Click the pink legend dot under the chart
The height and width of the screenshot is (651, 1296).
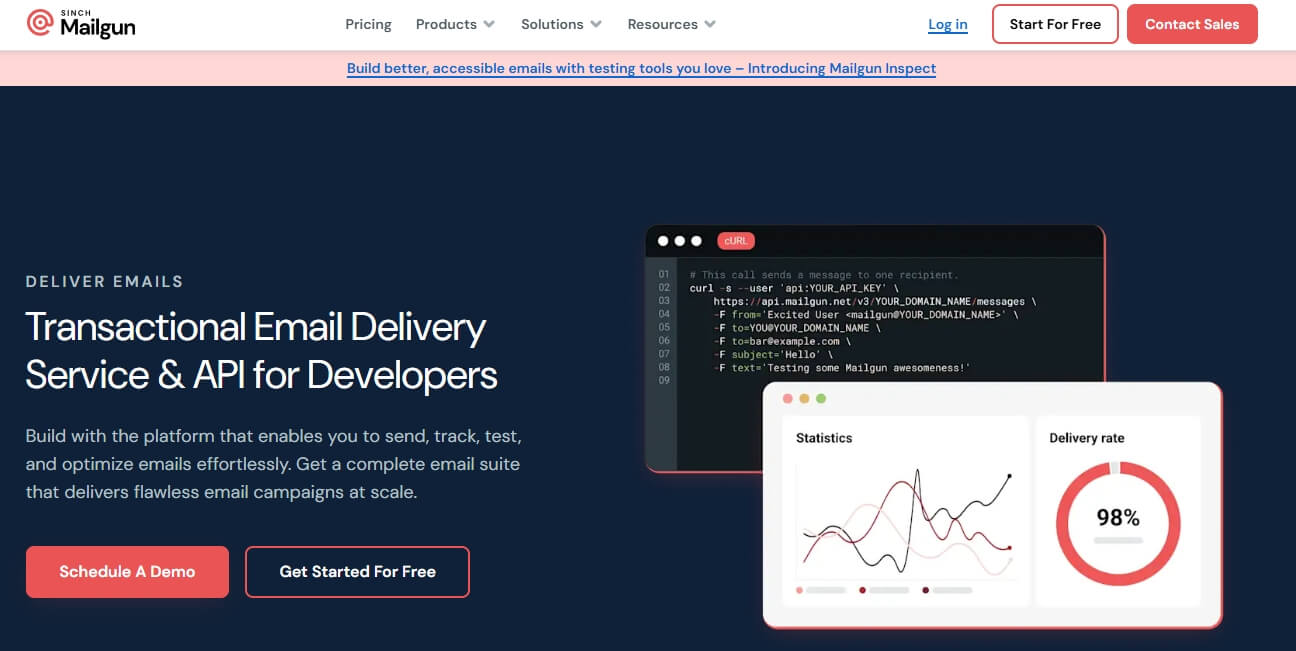click(799, 591)
